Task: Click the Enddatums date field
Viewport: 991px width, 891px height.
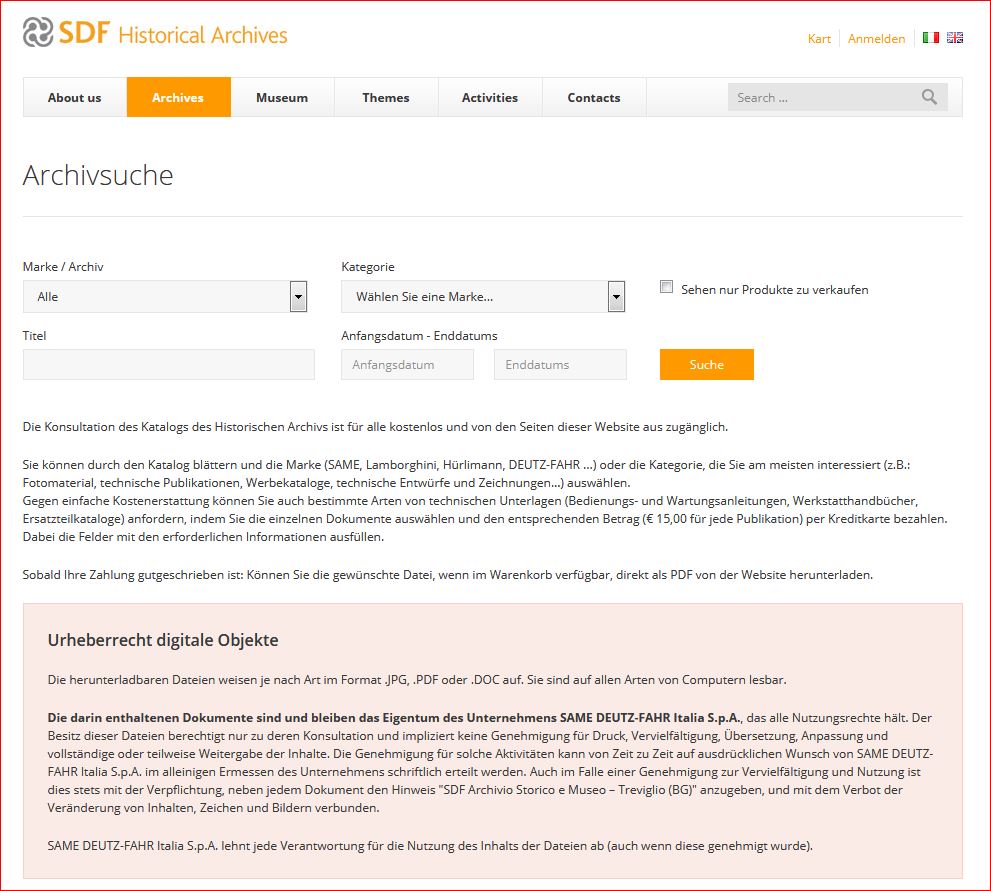Action: tap(560, 365)
